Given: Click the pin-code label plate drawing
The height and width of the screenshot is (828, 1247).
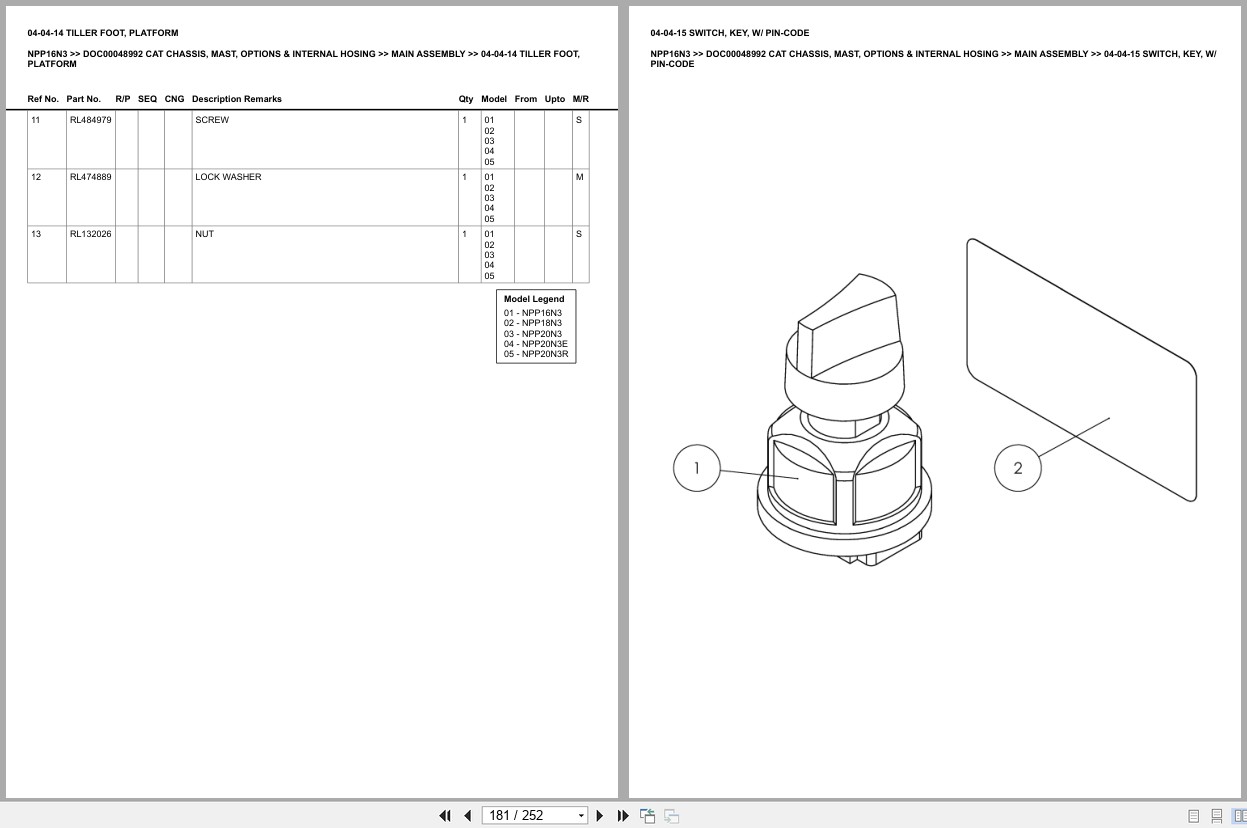Looking at the screenshot, I should [x=1081, y=369].
